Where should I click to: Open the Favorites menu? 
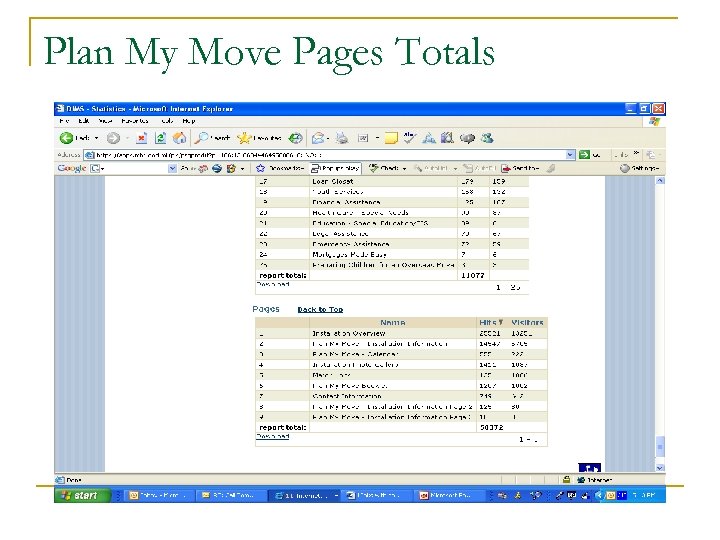pyautogui.click(x=135, y=121)
